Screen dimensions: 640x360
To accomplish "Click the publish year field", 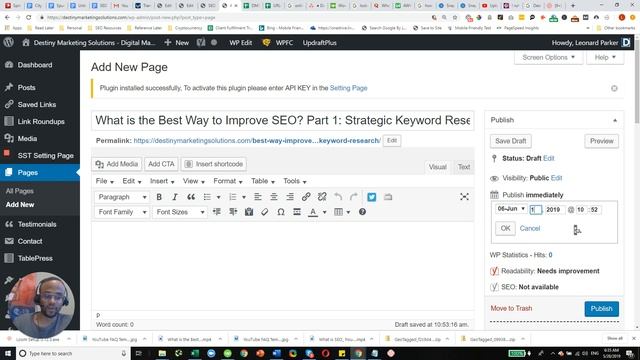I will (555, 209).
